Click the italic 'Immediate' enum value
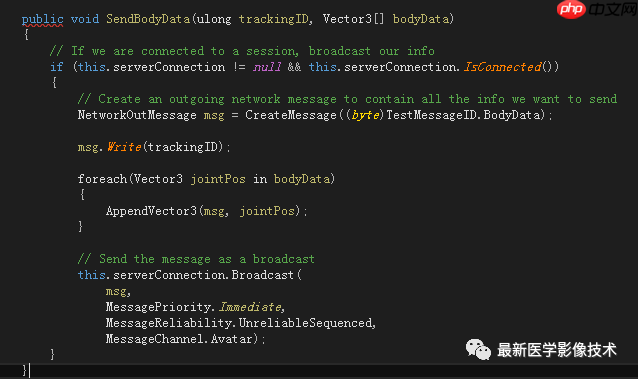 [x=250, y=307]
